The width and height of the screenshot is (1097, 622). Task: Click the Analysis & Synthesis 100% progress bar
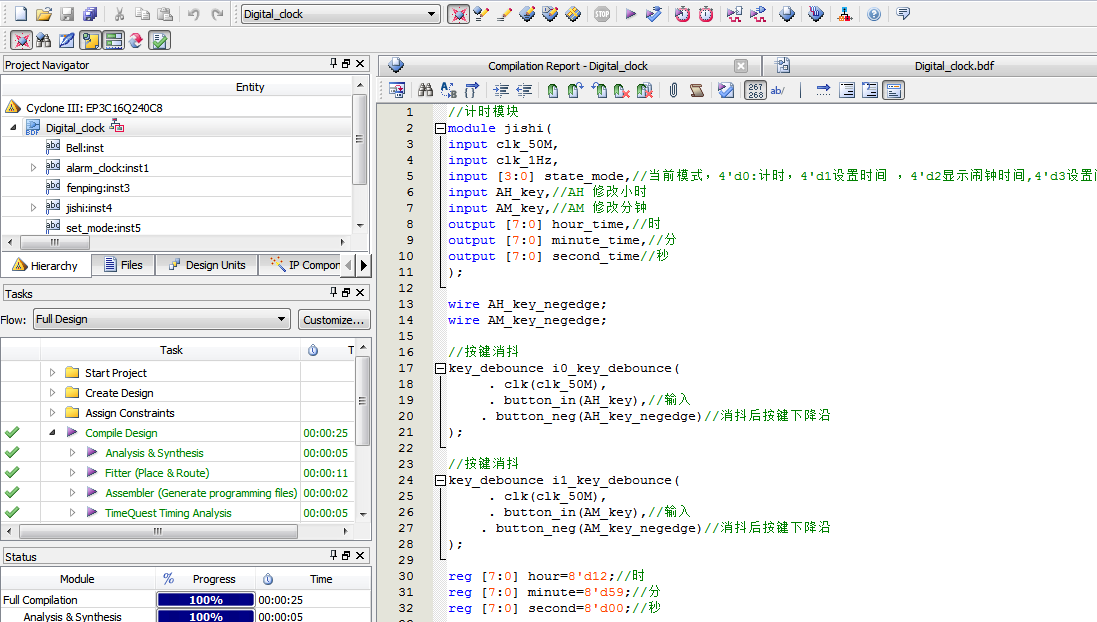click(206, 616)
